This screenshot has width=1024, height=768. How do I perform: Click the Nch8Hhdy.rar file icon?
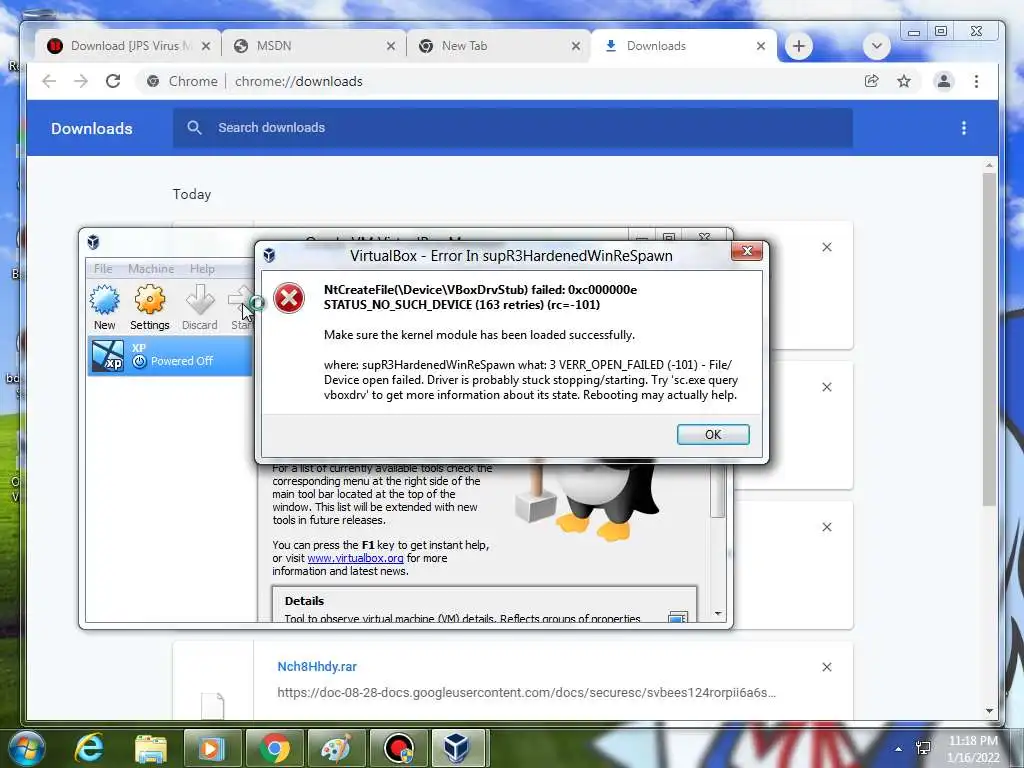pyautogui.click(x=212, y=705)
